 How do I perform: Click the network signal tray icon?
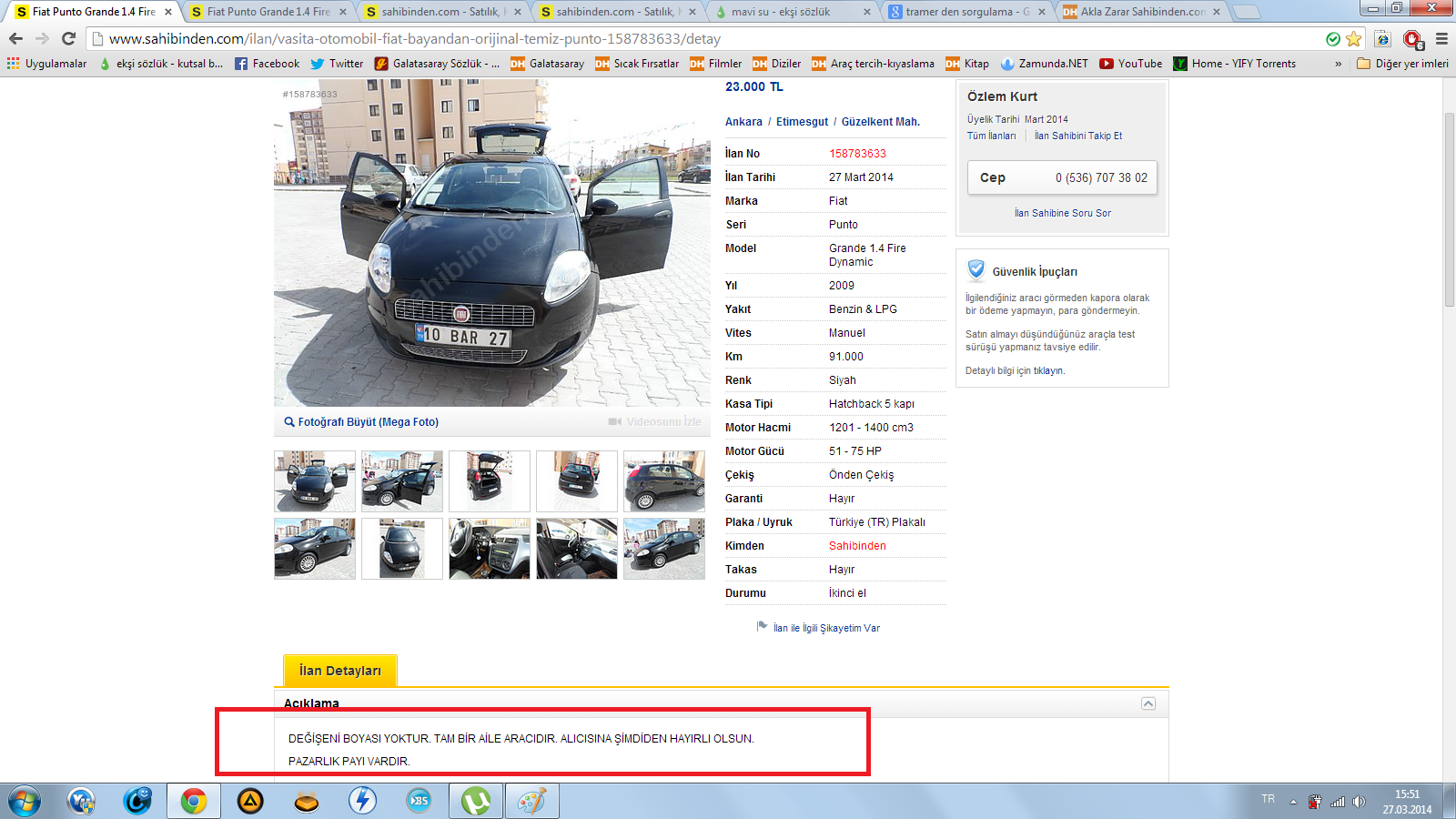tap(1337, 802)
